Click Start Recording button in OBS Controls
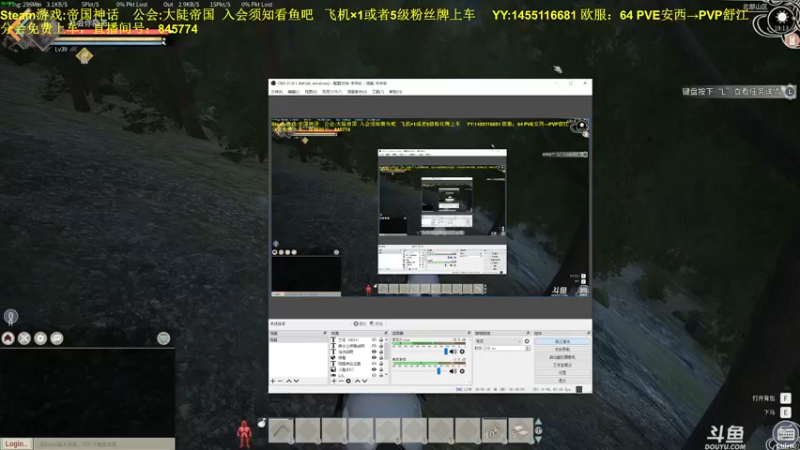800x450 pixels. coord(562,349)
